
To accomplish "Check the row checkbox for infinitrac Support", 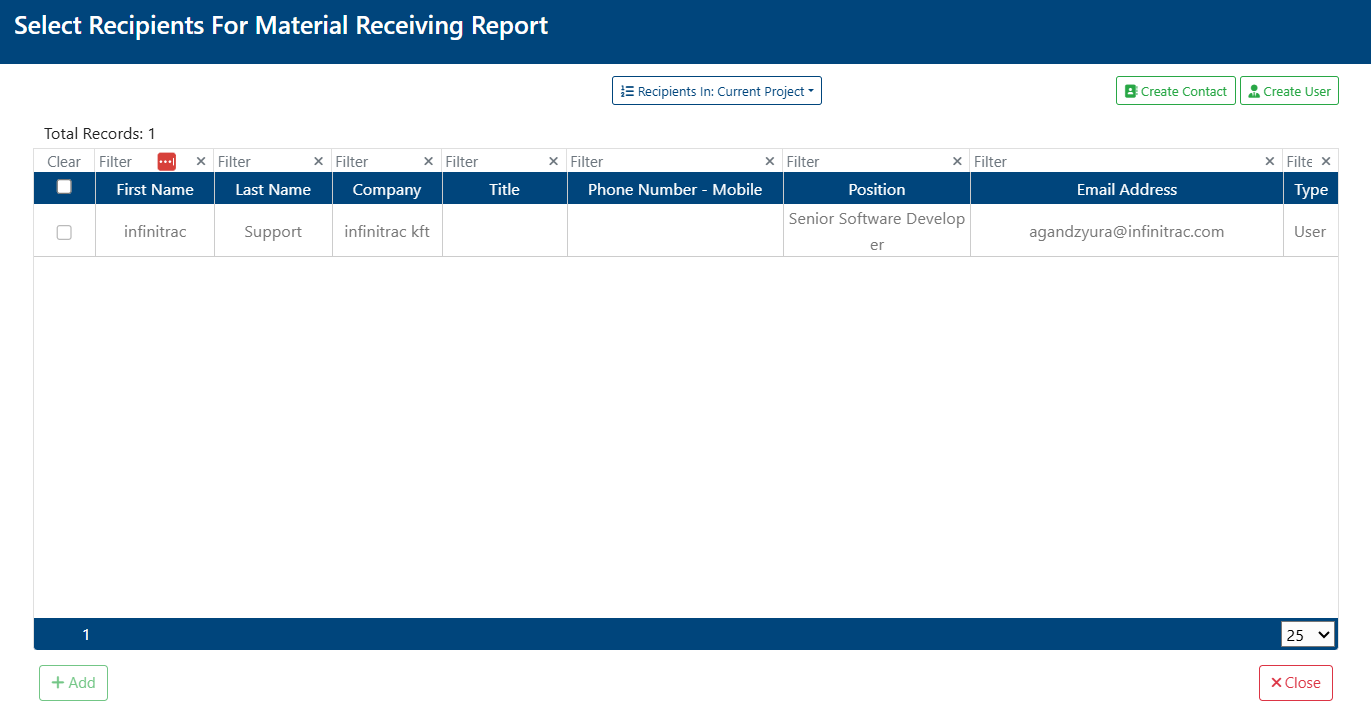I will (x=64, y=232).
